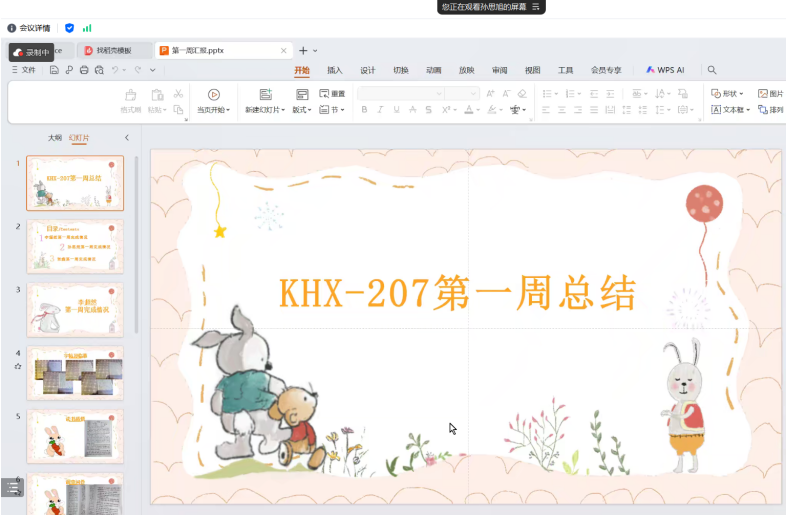Screen dimensions: 786x515
Task: Open the search magnifier in ribbon tabs
Action: tap(712, 70)
